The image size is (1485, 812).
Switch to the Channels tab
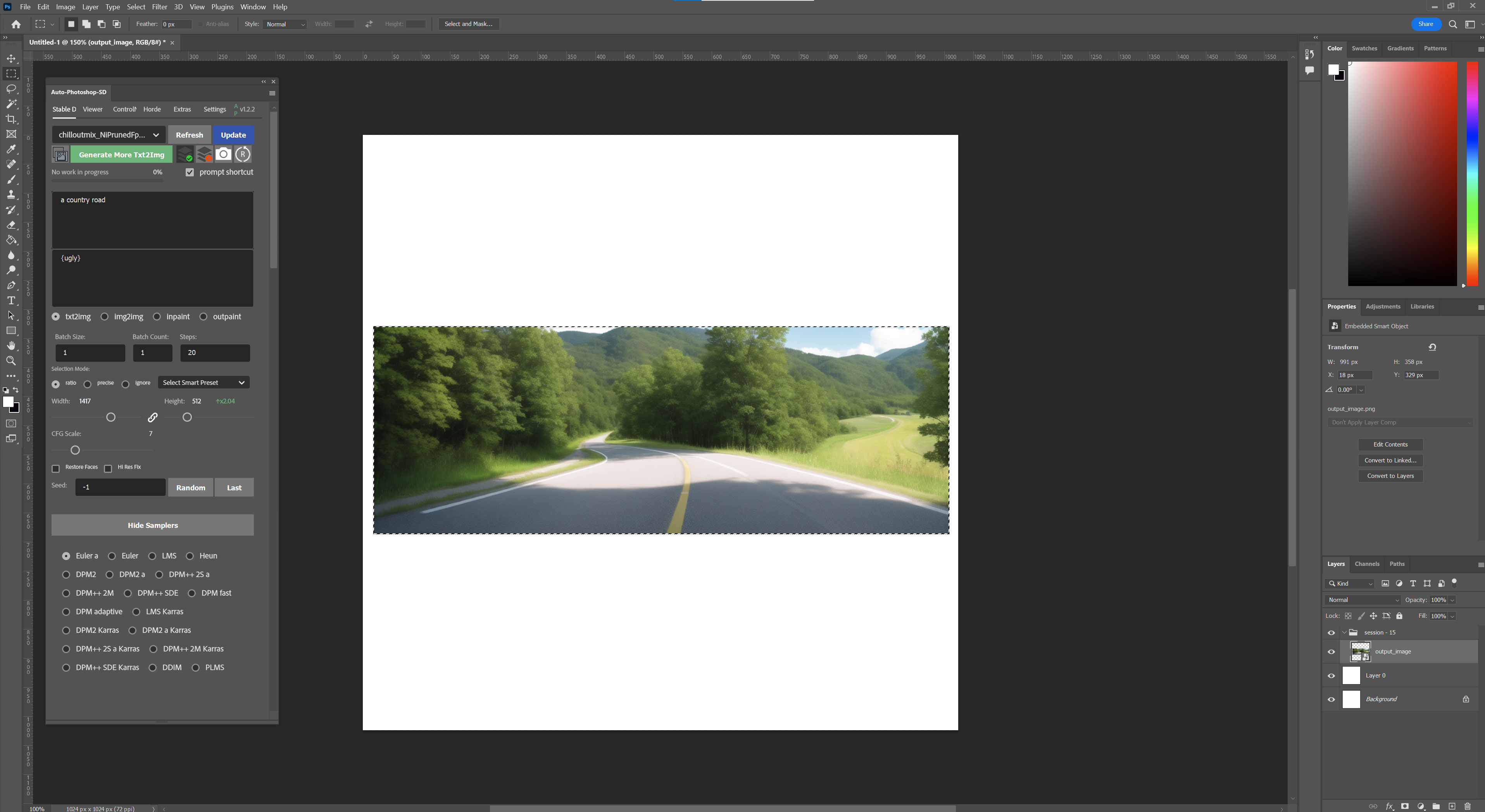tap(1368, 564)
